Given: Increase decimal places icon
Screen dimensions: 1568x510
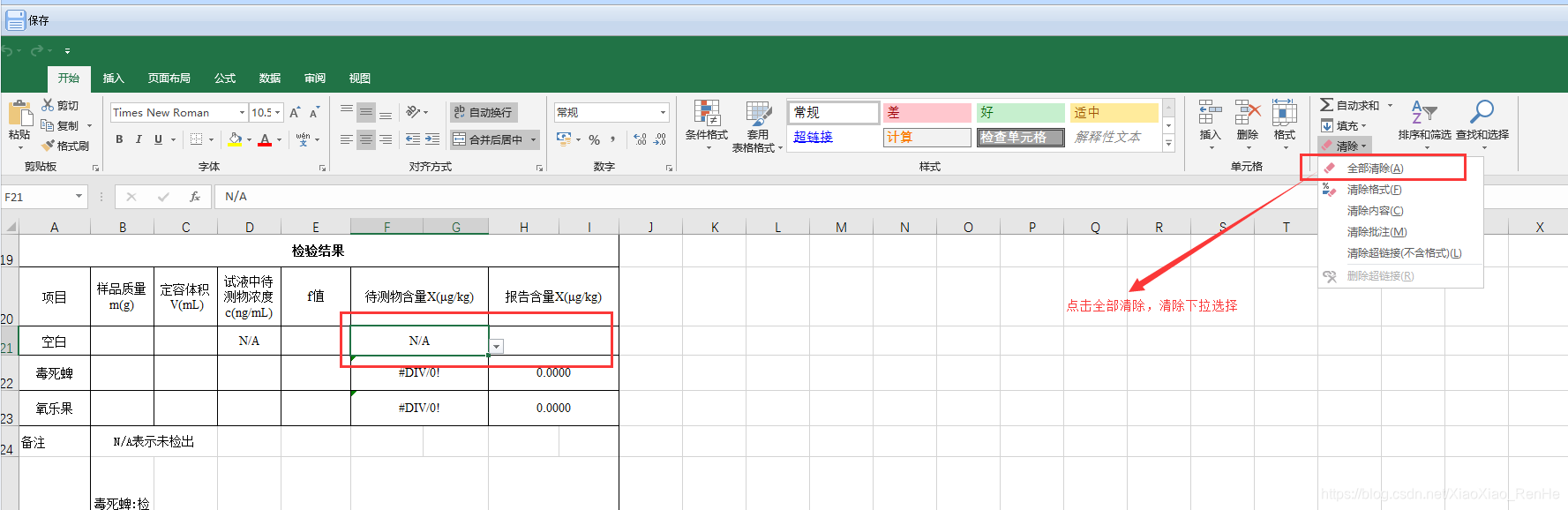Looking at the screenshot, I should coord(640,139).
